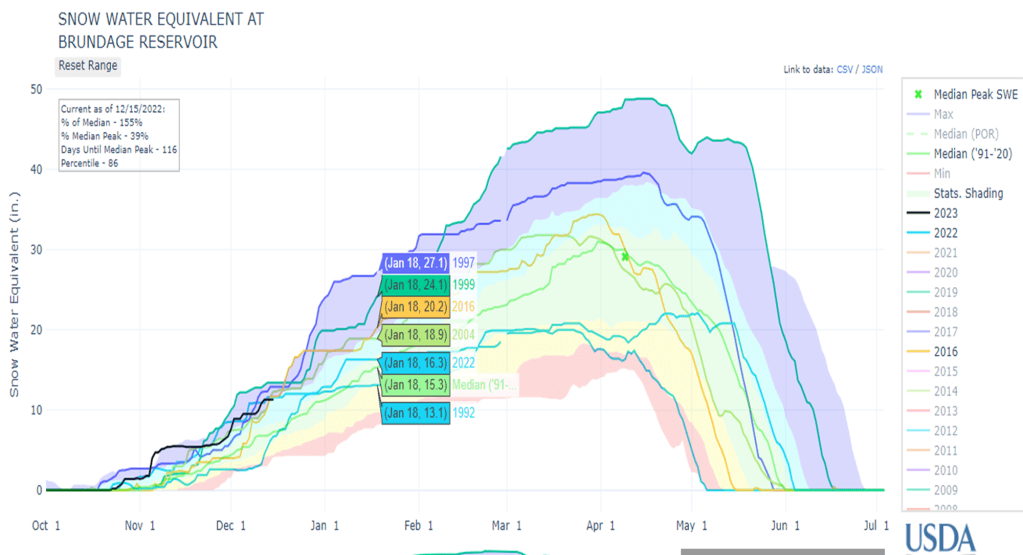Click the 1992 hover label (Jan 18, 13.1)
The width and height of the screenshot is (1023, 555).
[413, 413]
